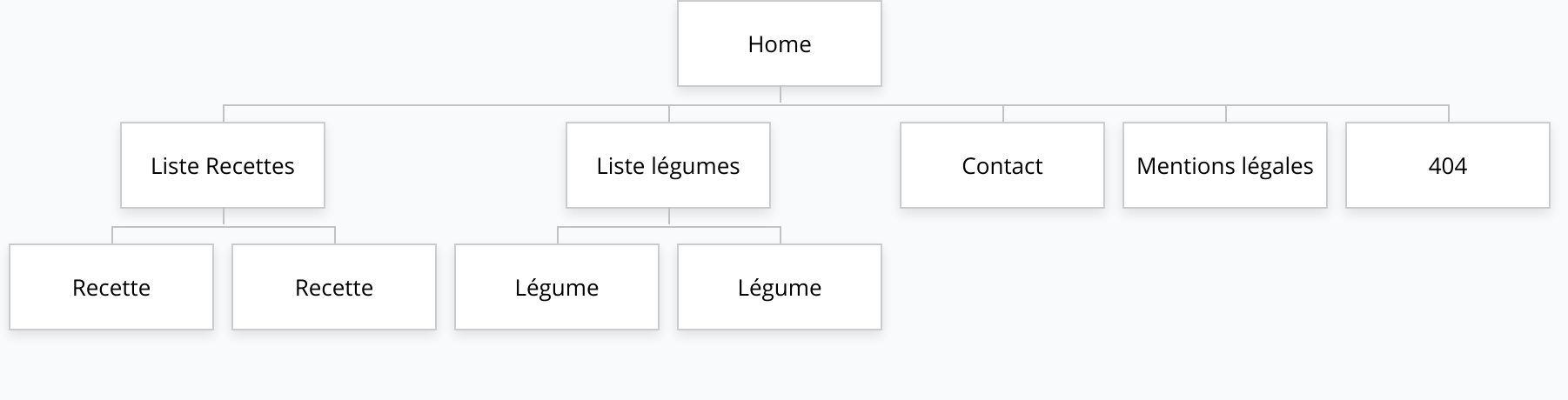Select the Contact page node
This screenshot has width=1568, height=400.
pyautogui.click(x=1002, y=165)
